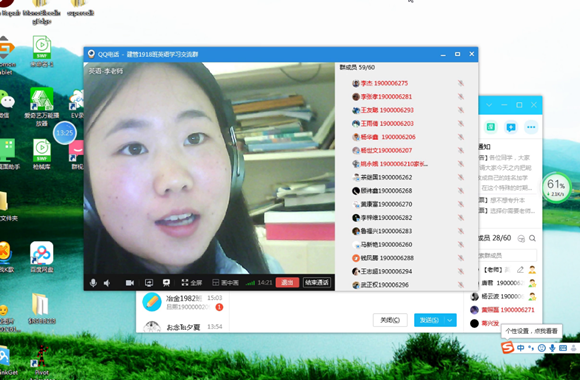Click the 结束通话 end call button
The width and height of the screenshot is (580, 380).
point(317,283)
